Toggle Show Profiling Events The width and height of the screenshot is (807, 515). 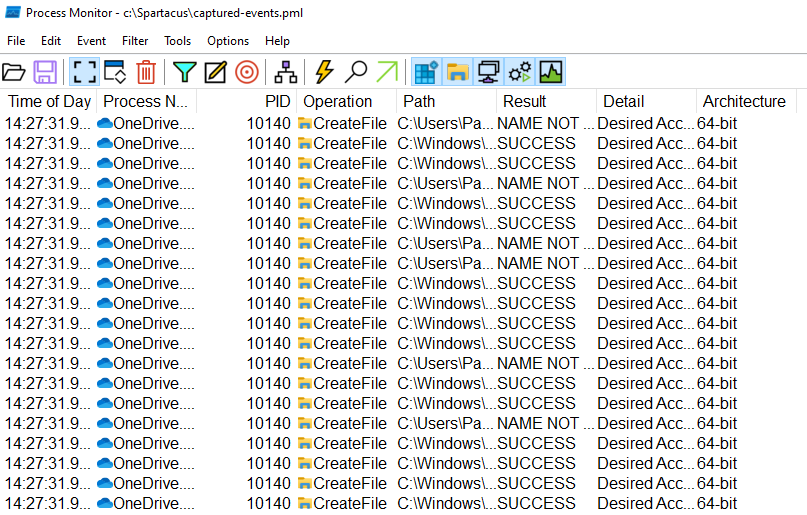pyautogui.click(x=551, y=72)
